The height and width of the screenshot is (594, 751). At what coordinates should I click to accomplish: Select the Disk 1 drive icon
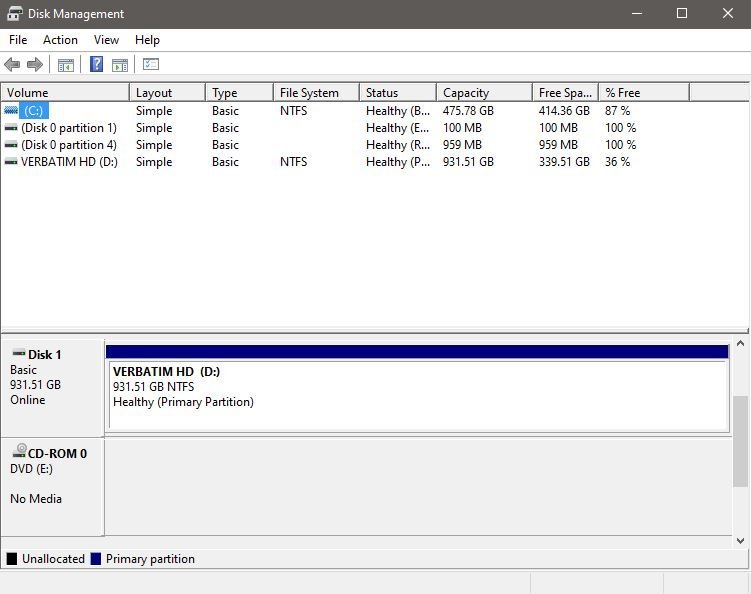[18, 354]
